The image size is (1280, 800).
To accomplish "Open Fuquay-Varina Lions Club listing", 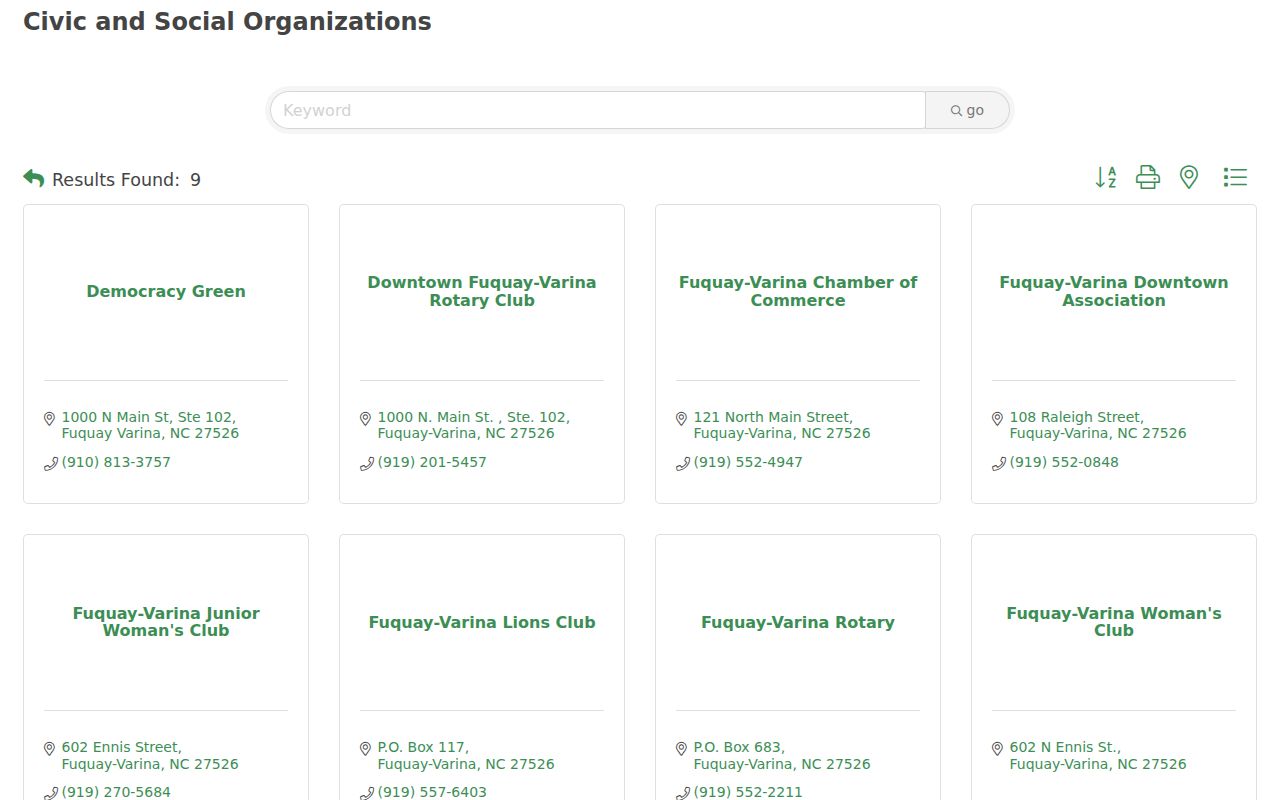I will [x=482, y=622].
